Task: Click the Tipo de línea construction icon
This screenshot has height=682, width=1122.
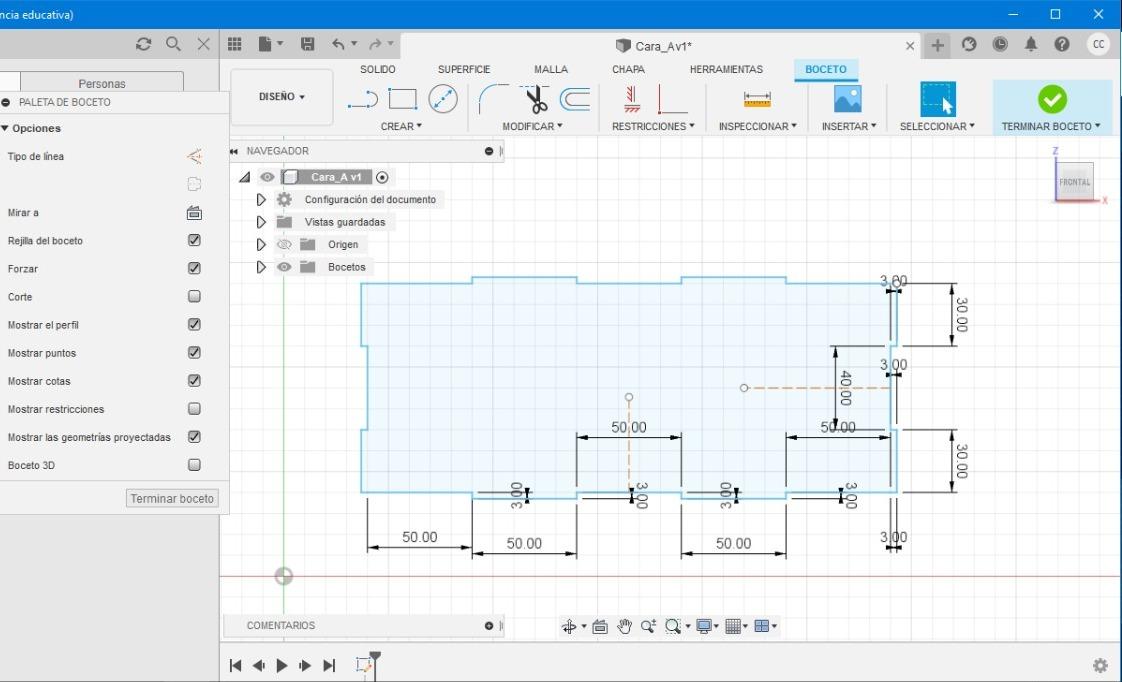Action: tap(194, 156)
